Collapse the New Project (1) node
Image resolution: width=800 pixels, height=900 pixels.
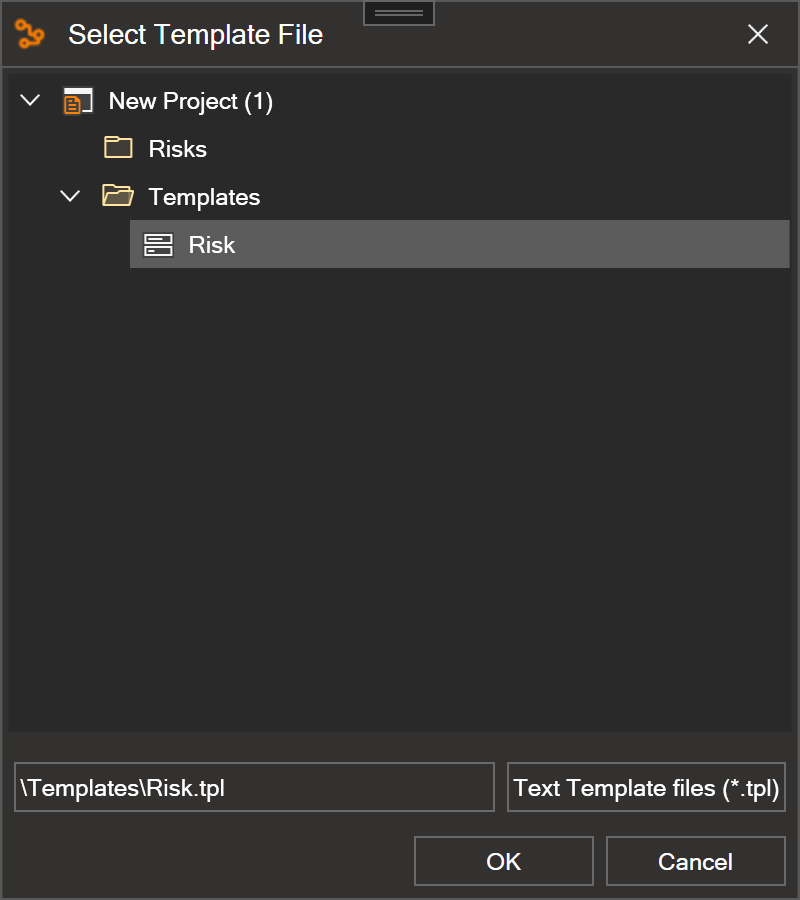coord(30,100)
